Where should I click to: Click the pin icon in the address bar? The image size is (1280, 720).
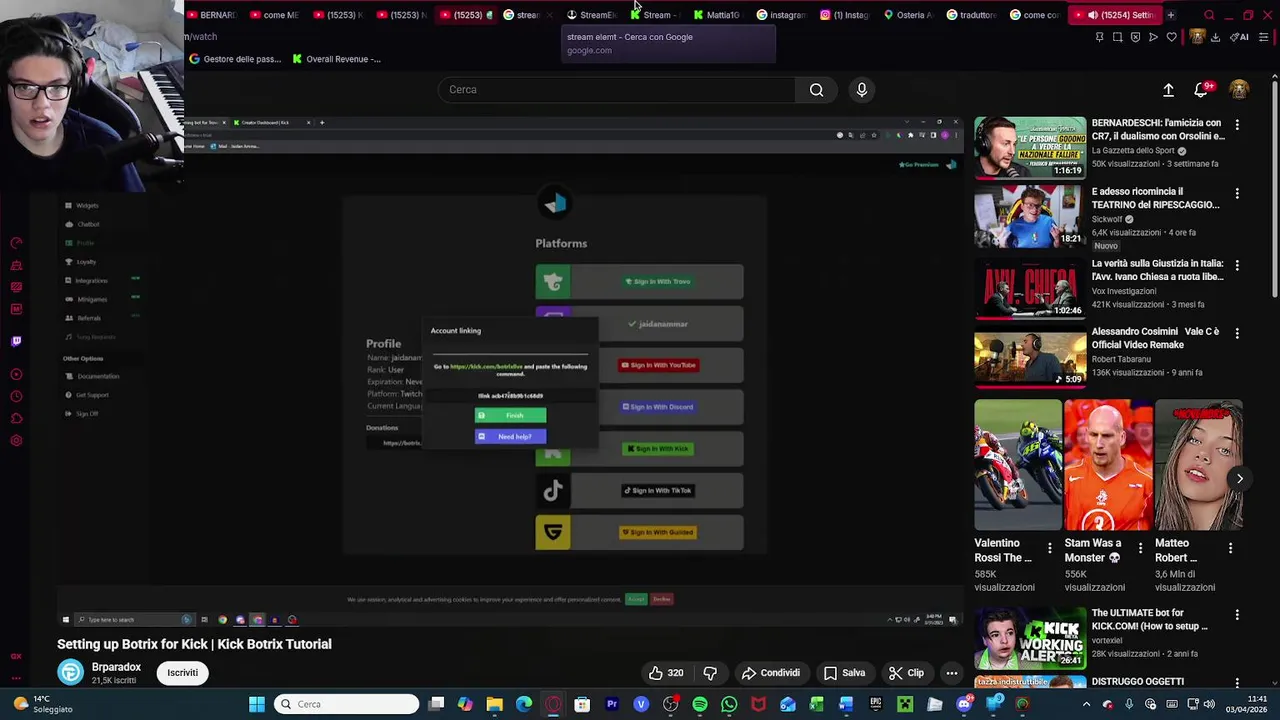click(1100, 37)
